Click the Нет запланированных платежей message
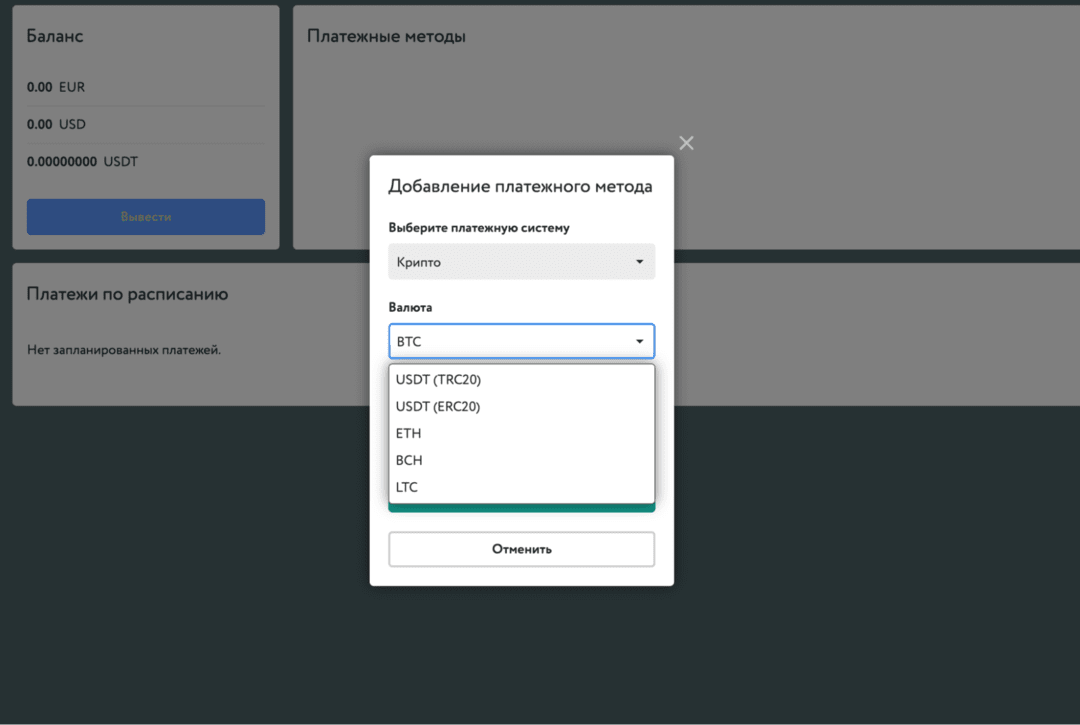The height and width of the screenshot is (725, 1080). click(123, 351)
